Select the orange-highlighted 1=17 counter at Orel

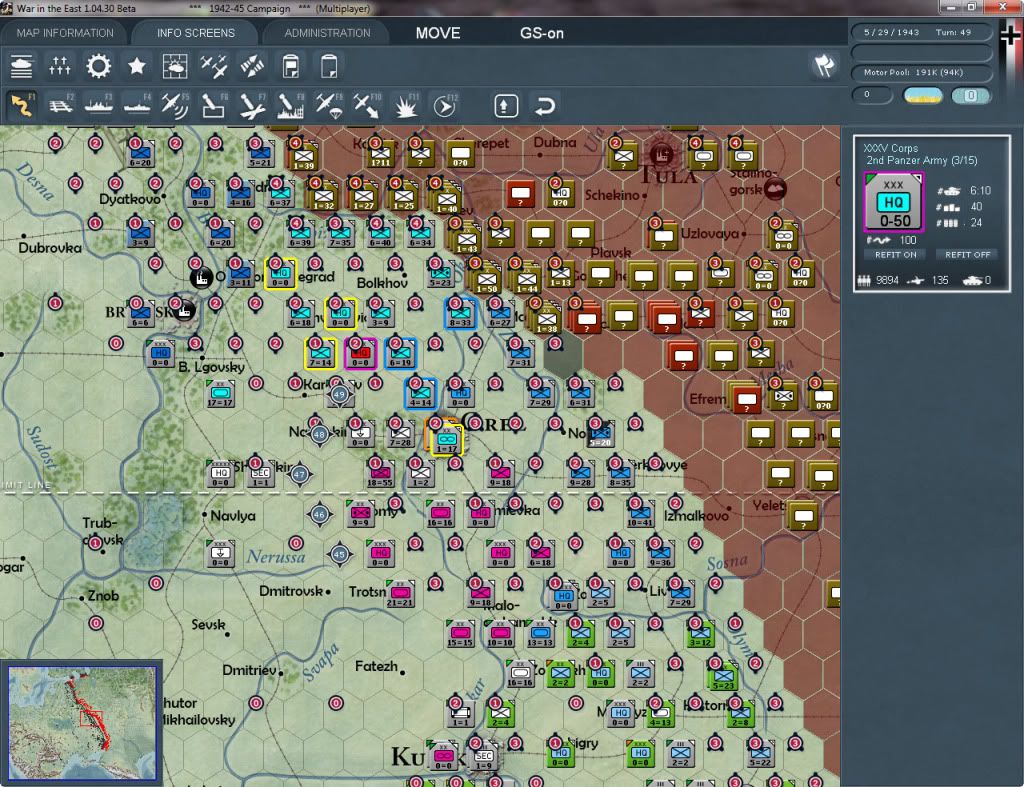click(446, 438)
